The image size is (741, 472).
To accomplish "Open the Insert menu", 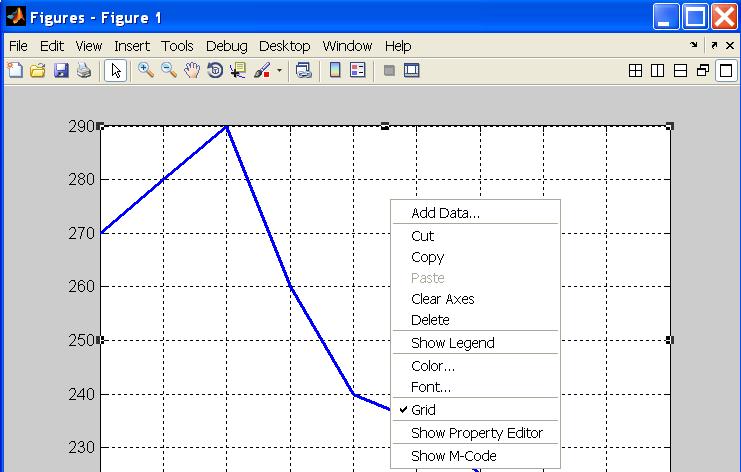I will coord(132,46).
